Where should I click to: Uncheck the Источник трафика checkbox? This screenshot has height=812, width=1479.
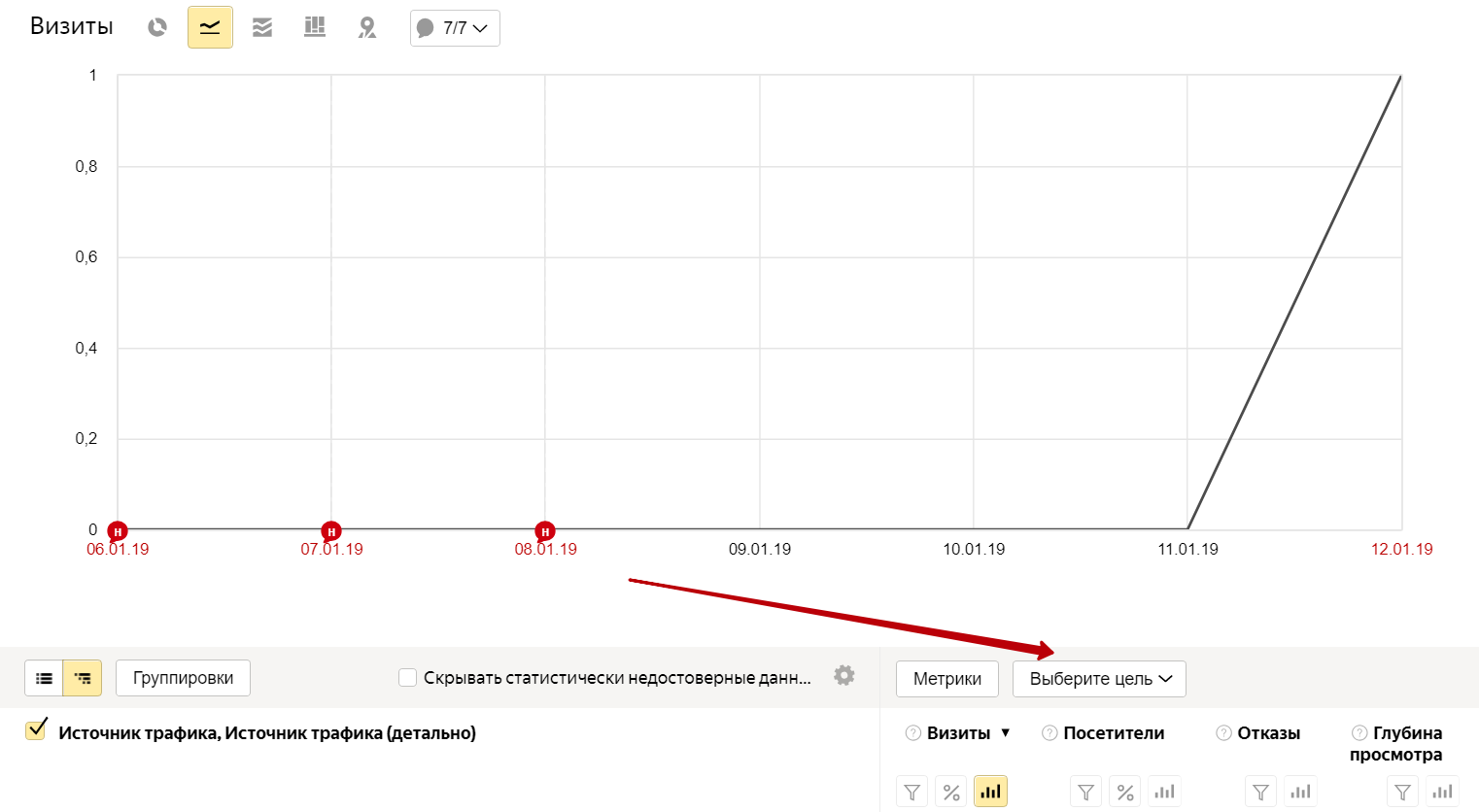[37, 729]
